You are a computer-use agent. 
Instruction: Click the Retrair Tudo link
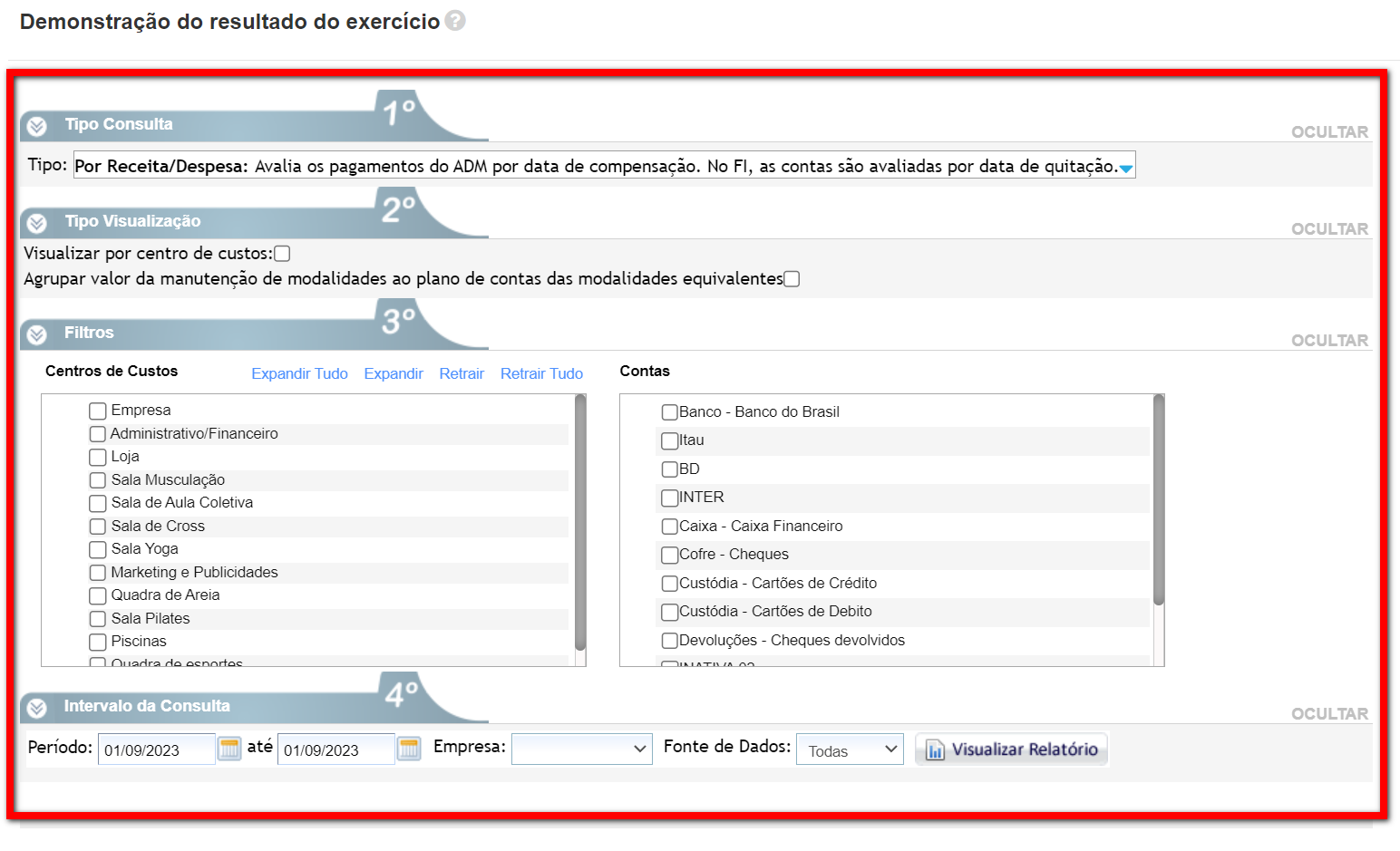tap(541, 373)
